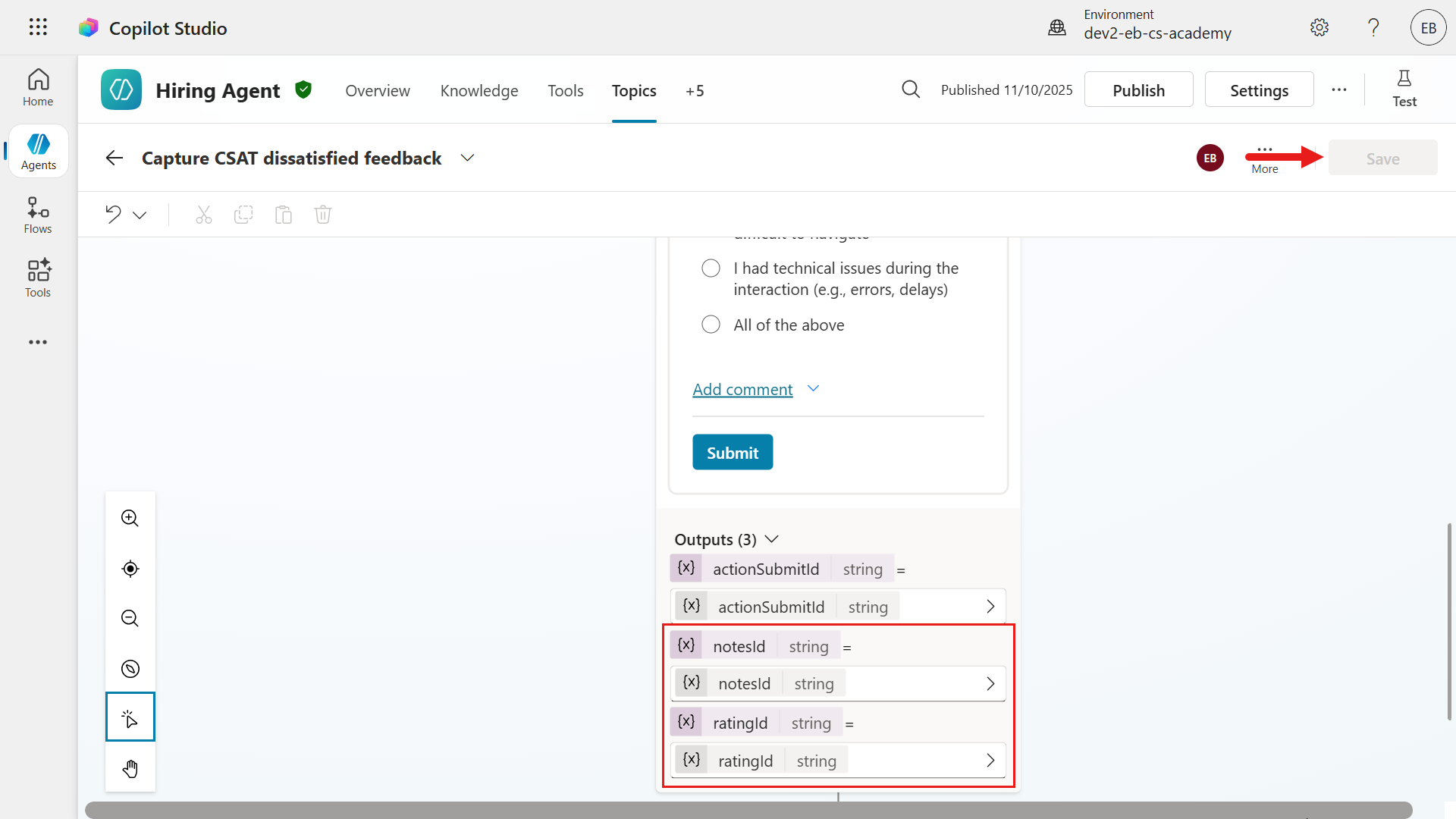Screen dimensions: 1456x819
Task: Click the search magnifier icon
Action: pos(911,89)
